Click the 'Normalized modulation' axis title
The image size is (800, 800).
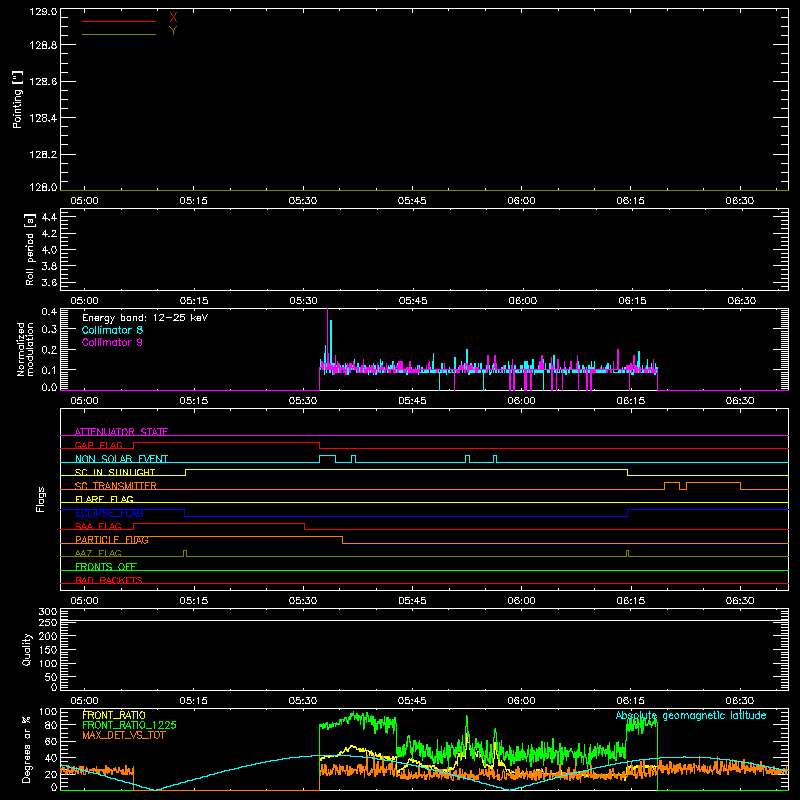pos(25,349)
